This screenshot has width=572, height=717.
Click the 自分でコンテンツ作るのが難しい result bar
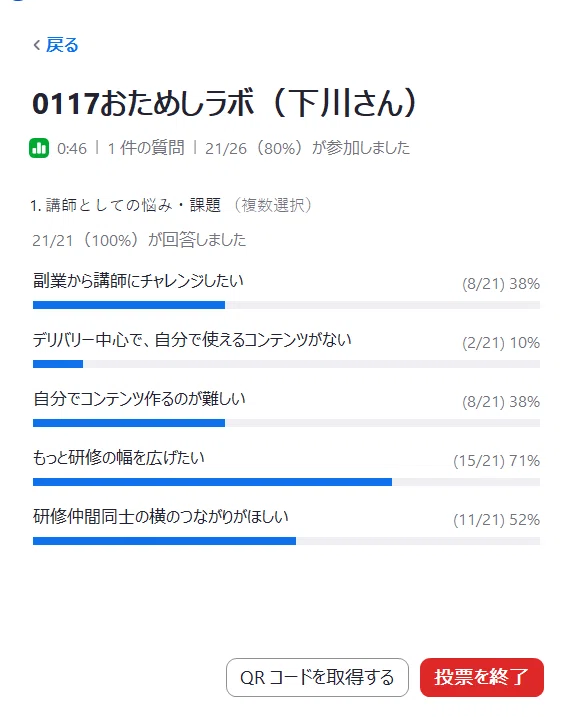click(286, 423)
